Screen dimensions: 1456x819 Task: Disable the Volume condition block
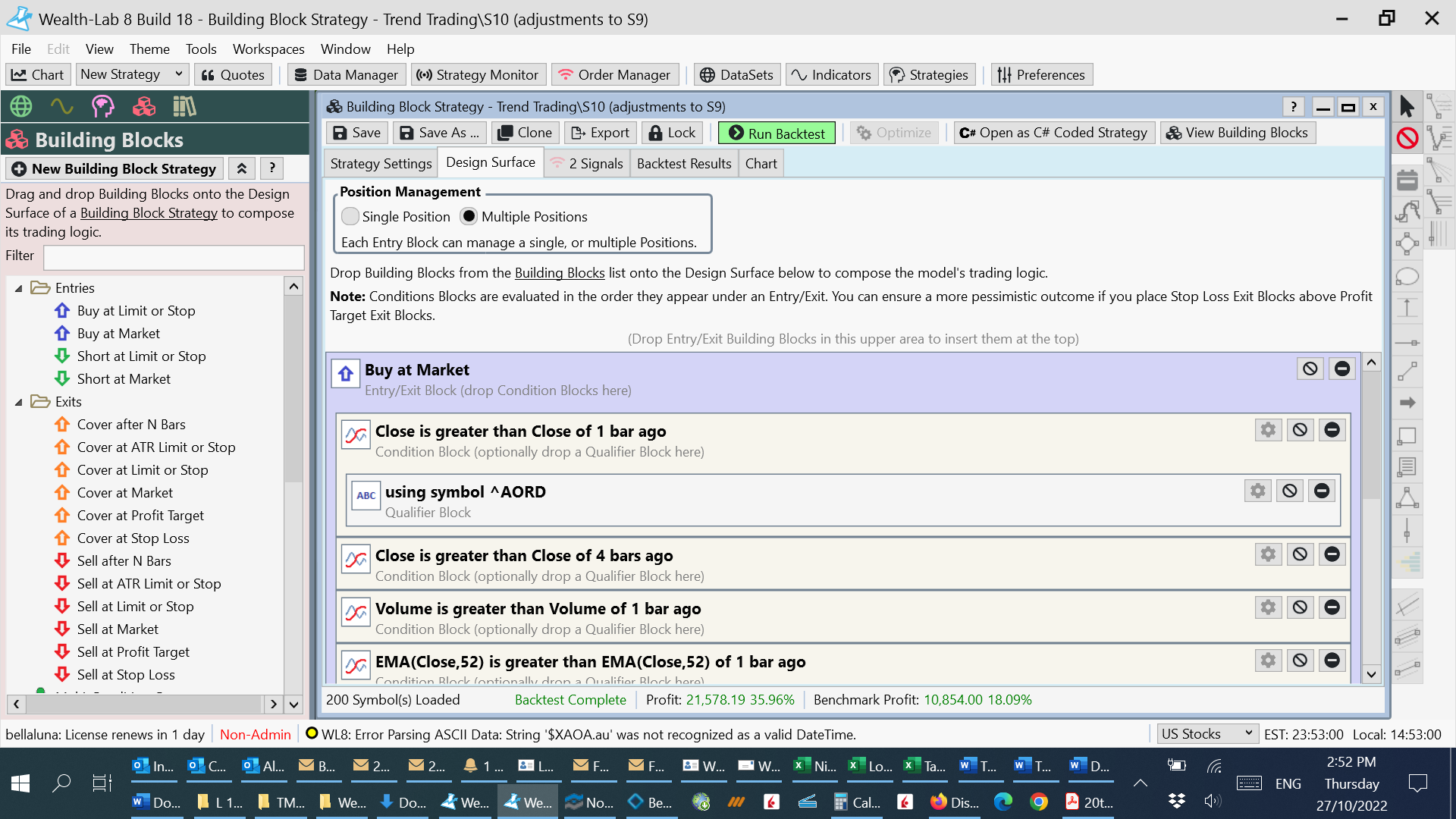pos(1300,607)
